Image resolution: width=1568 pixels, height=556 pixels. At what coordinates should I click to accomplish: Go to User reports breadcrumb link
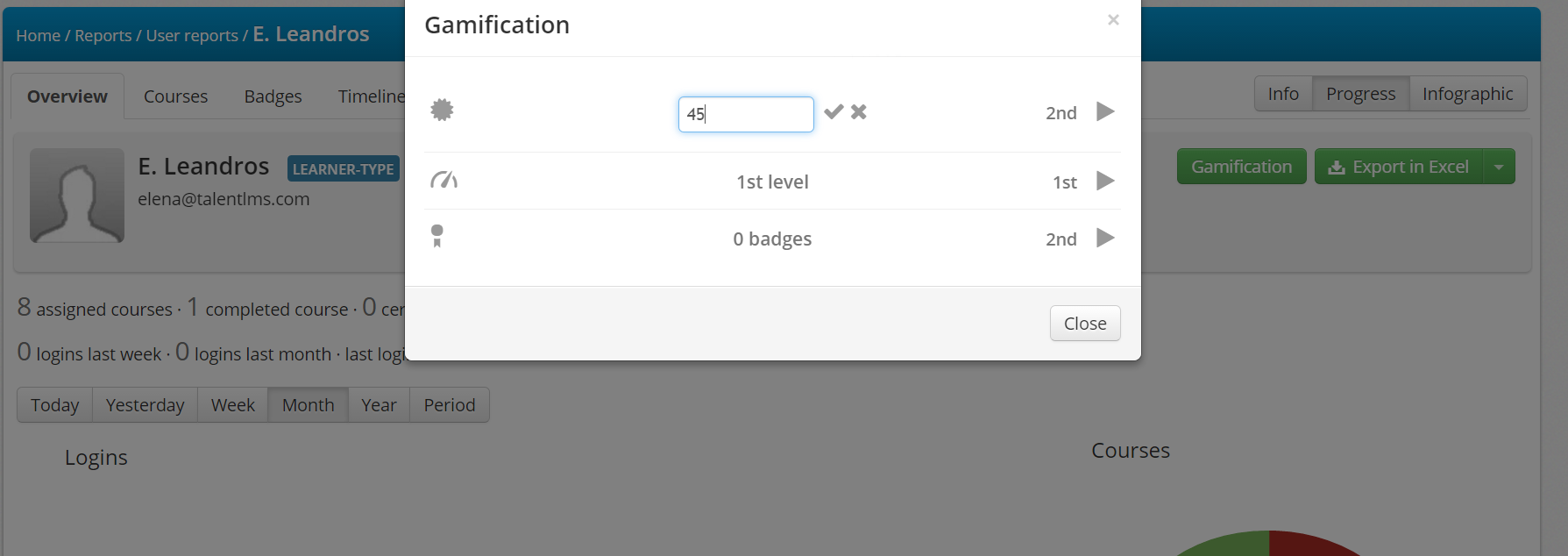192,35
